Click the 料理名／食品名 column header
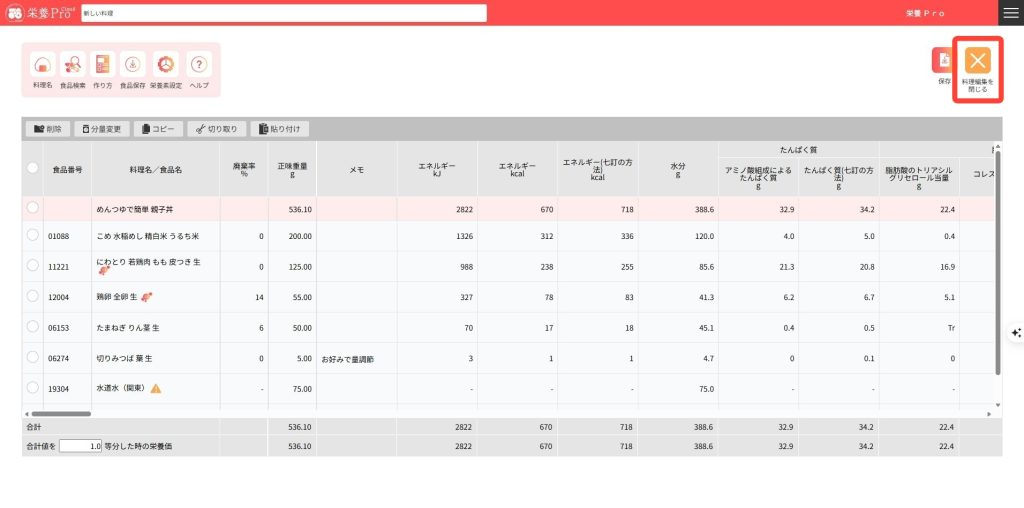The width and height of the screenshot is (1024, 508). coord(155,170)
